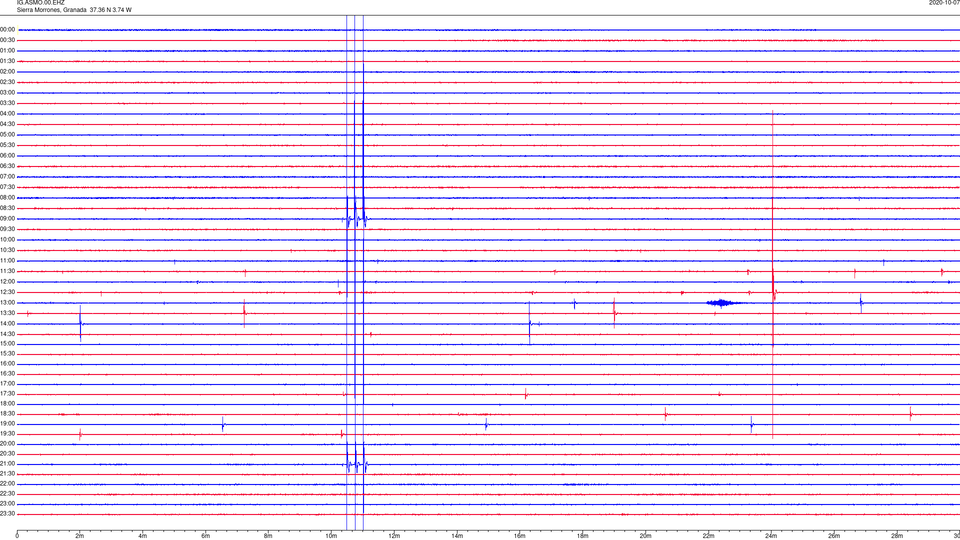Pick the 06:00 time label
The height and width of the screenshot is (540, 960).
pos(7,156)
